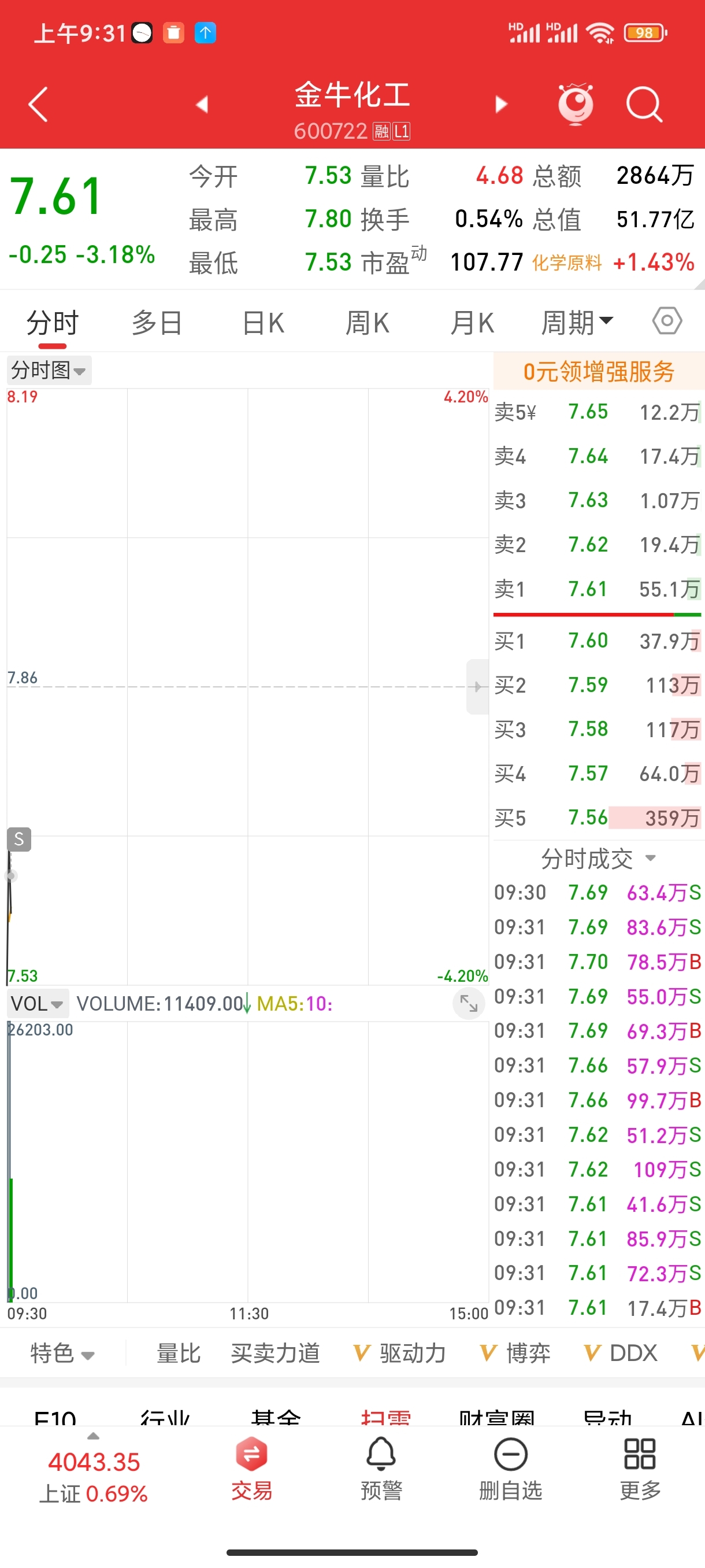Screen dimensions: 705x1568
Task: Open the 分时成交 dropdown
Action: click(x=599, y=859)
